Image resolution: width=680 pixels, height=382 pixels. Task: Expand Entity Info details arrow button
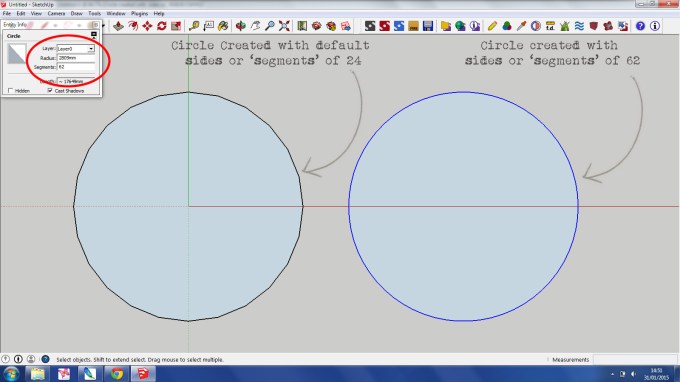[x=94, y=35]
